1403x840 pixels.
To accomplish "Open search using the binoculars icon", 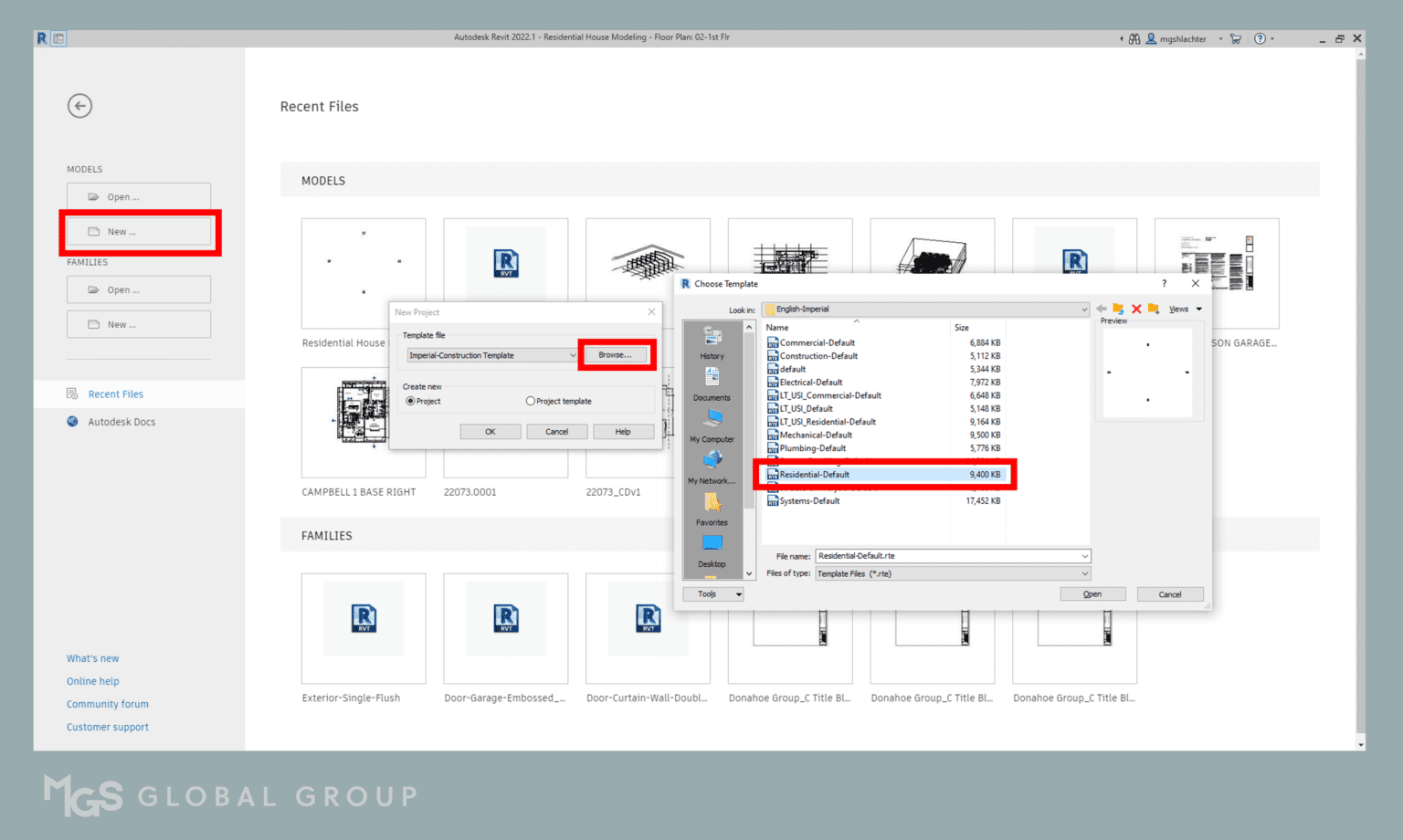I will pos(1134,38).
